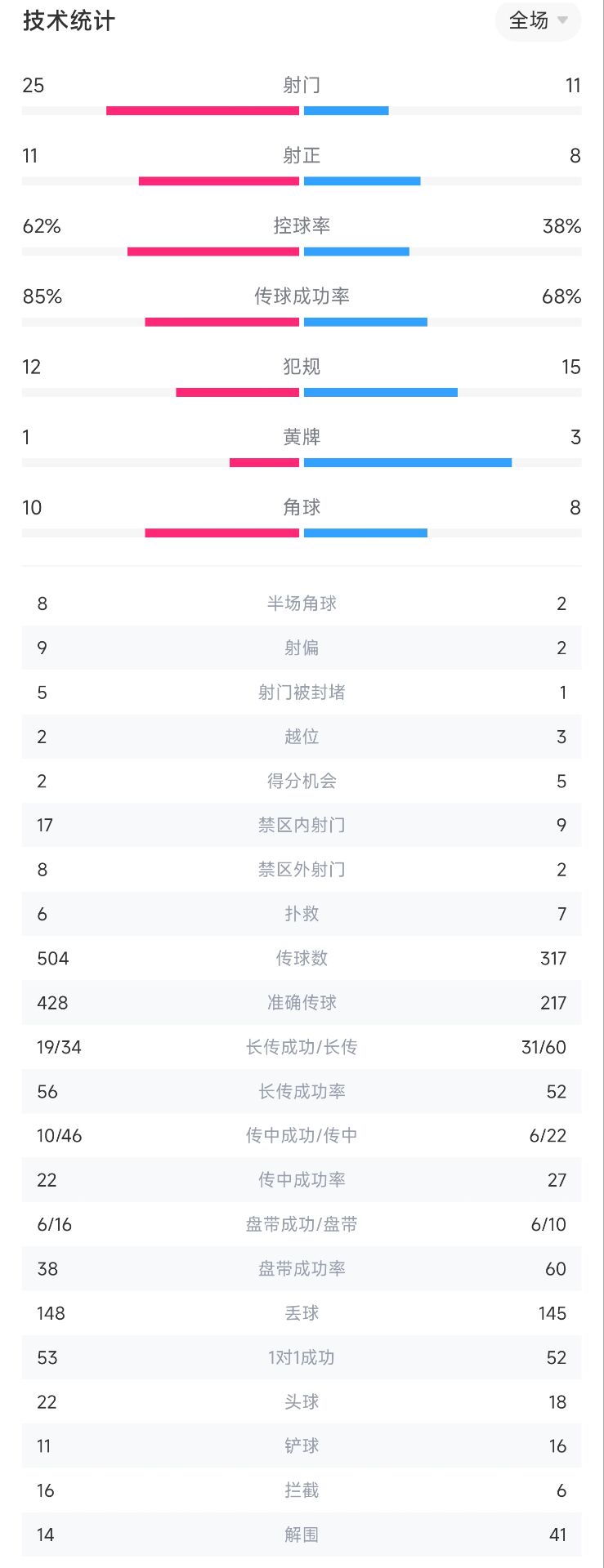Viewport: 604px width, 1568px height.
Task: Click the 1对1成功 row label
Action: point(302,1357)
